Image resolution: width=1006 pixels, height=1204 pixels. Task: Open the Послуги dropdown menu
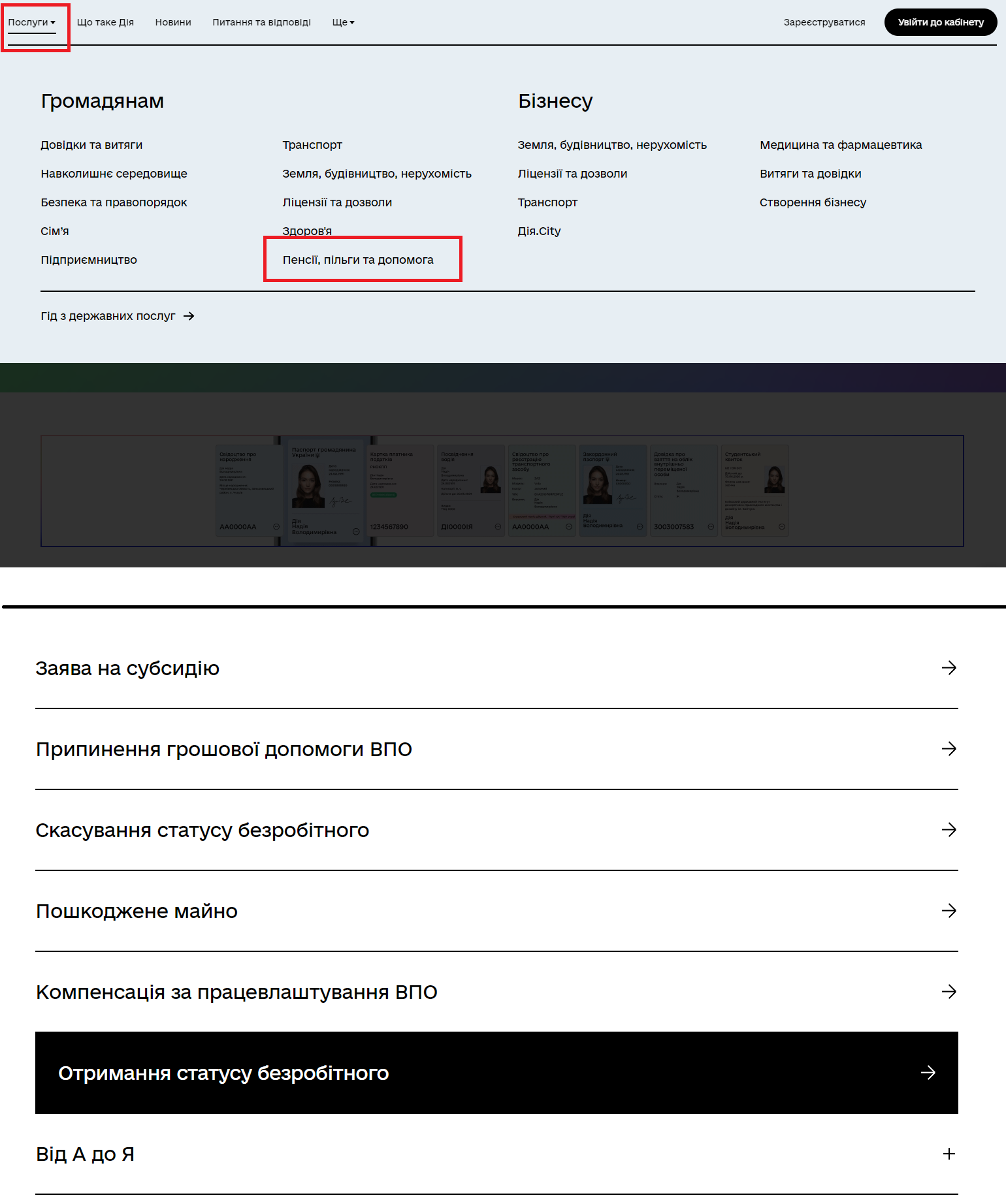(x=31, y=22)
